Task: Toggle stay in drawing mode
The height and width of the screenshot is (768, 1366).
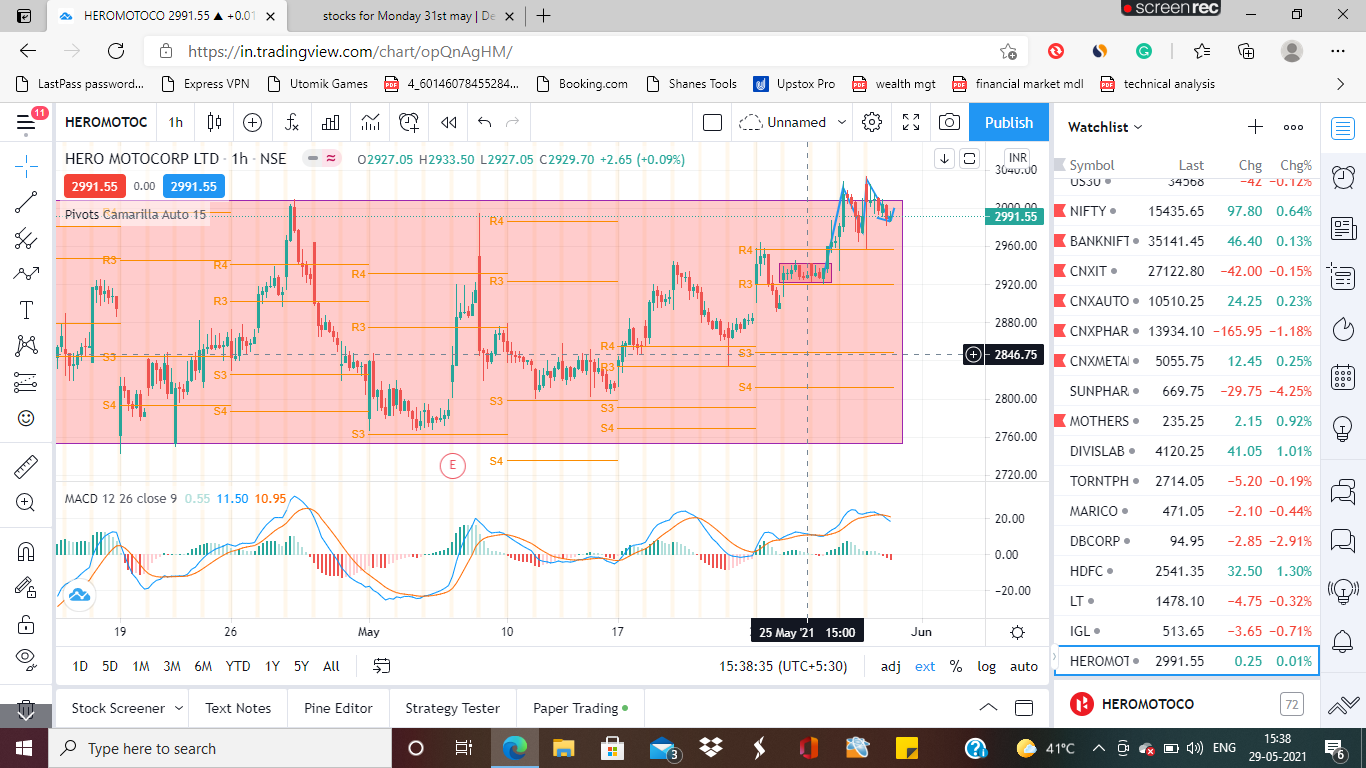Action: coord(26,587)
